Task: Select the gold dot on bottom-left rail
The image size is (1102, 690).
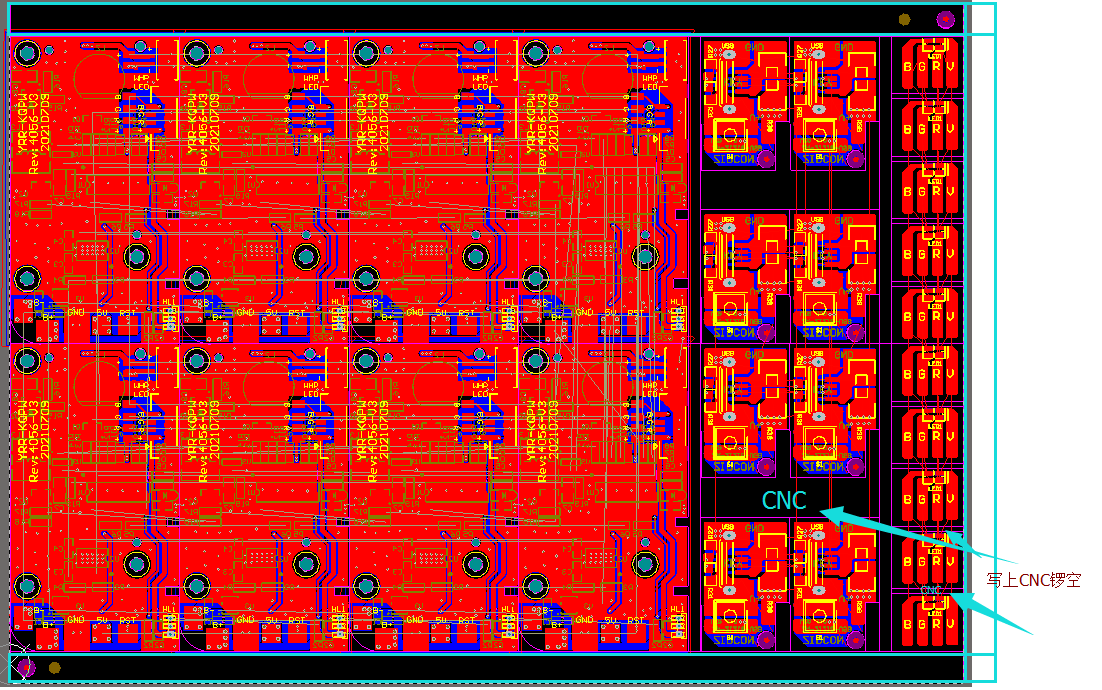Action: pyautogui.click(x=55, y=667)
